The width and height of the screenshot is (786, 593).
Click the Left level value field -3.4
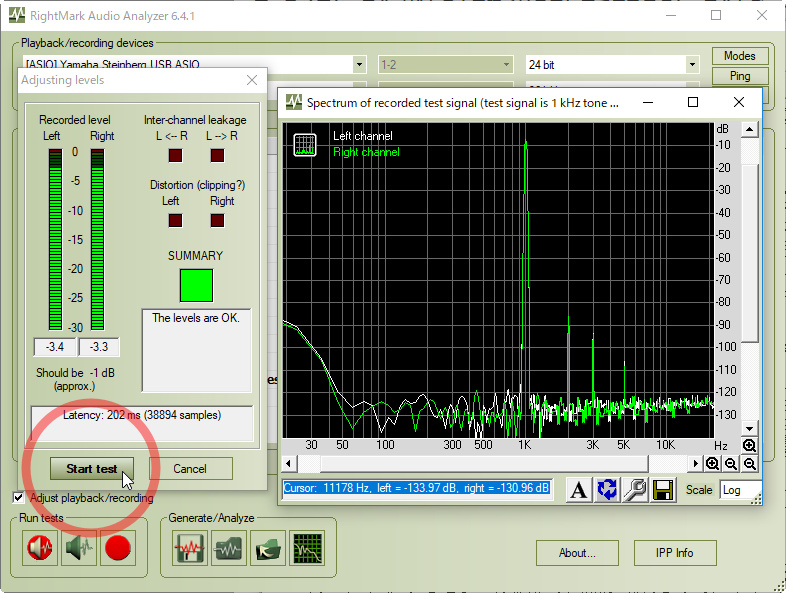[x=55, y=347]
